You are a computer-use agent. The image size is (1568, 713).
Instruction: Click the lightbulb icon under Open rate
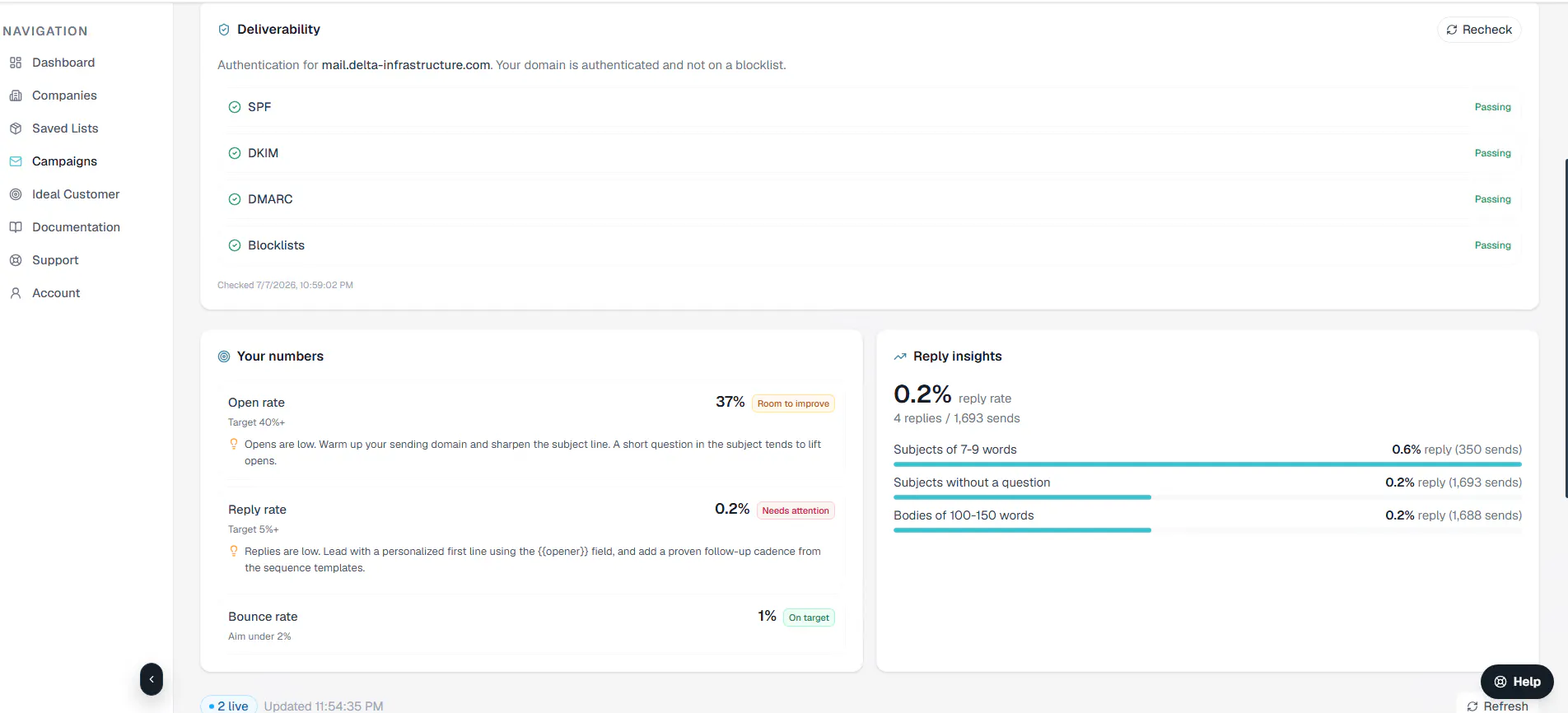pos(234,444)
